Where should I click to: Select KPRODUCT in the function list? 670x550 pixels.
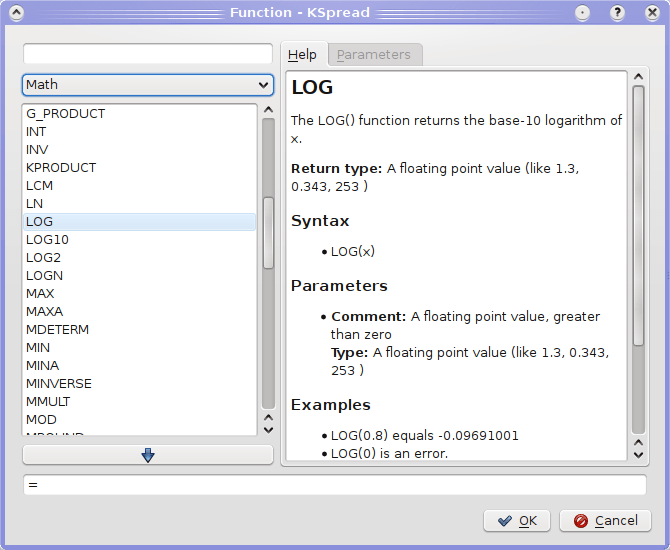[139, 168]
